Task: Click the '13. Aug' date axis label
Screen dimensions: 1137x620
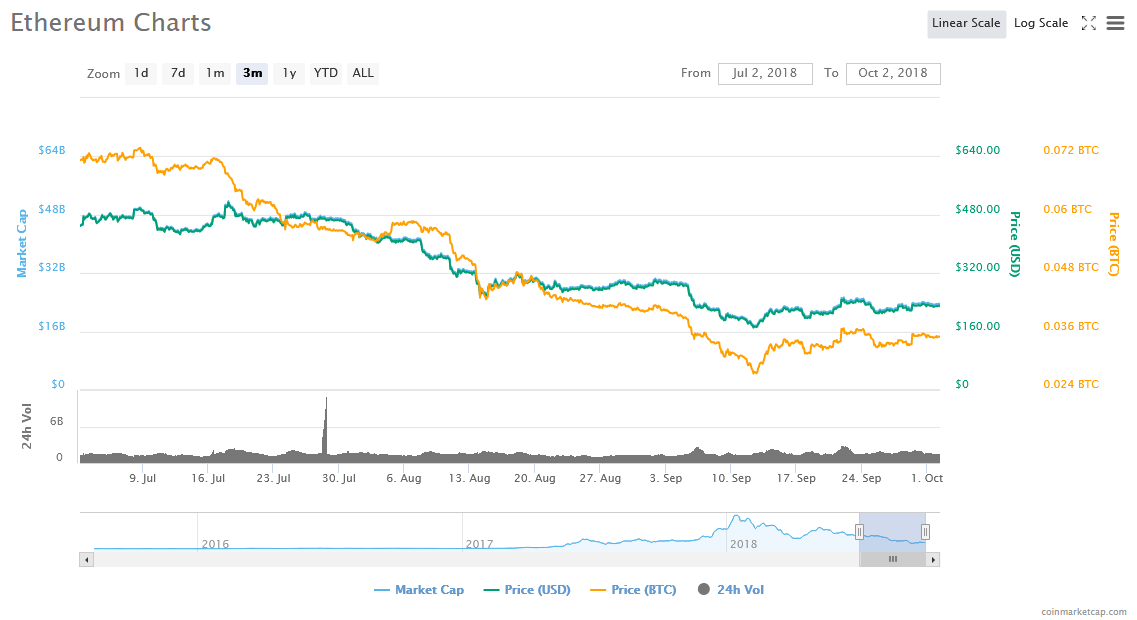Action: [x=469, y=478]
